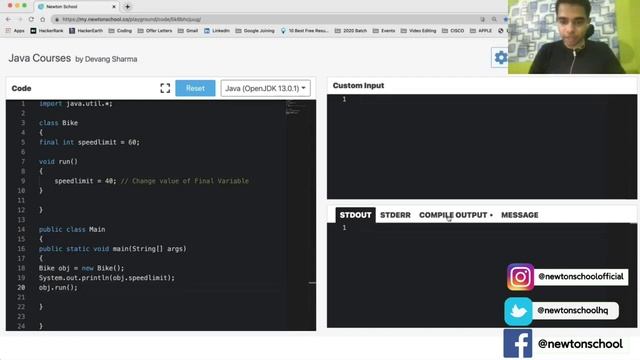Image resolution: width=640 pixels, height=360 pixels.
Task: Open the browser home page
Action: click(x=43, y=19)
